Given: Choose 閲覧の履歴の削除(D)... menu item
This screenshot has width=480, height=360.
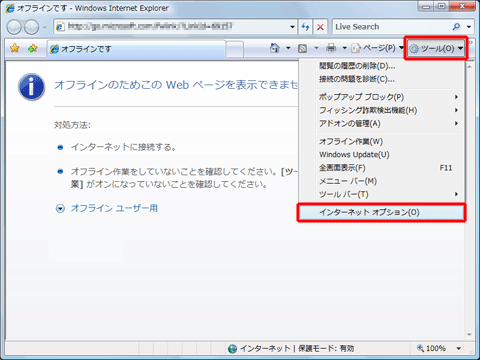Looking at the screenshot, I should tap(382, 66).
